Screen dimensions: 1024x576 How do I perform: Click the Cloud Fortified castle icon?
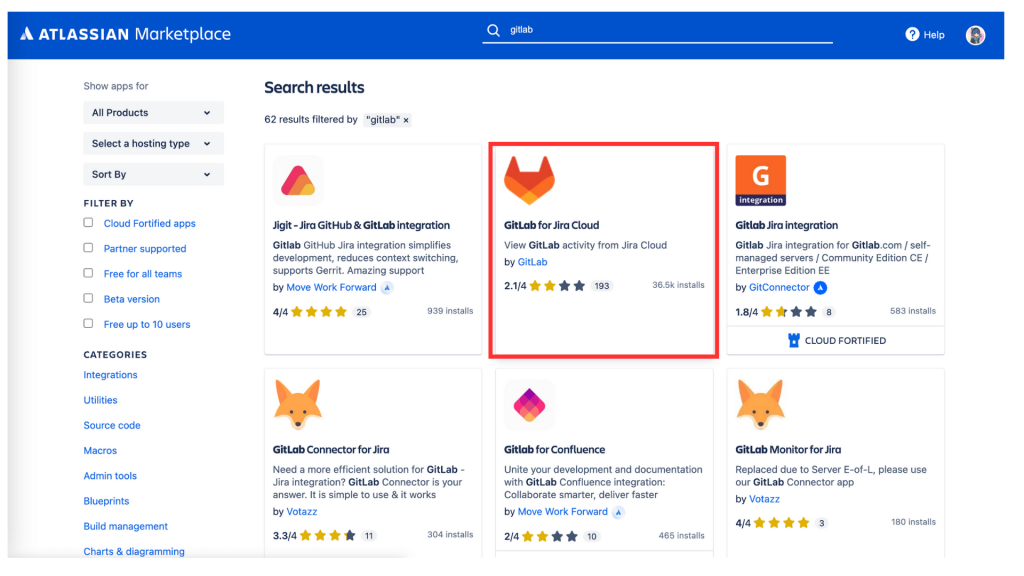[794, 340]
